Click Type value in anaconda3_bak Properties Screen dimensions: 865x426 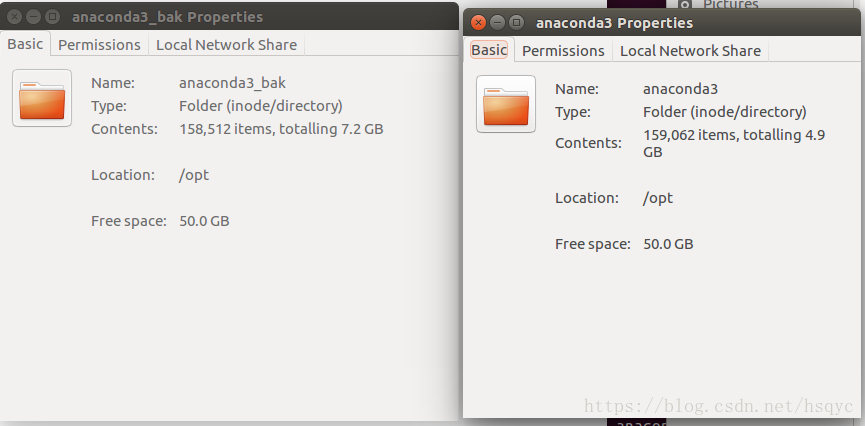tap(260, 106)
